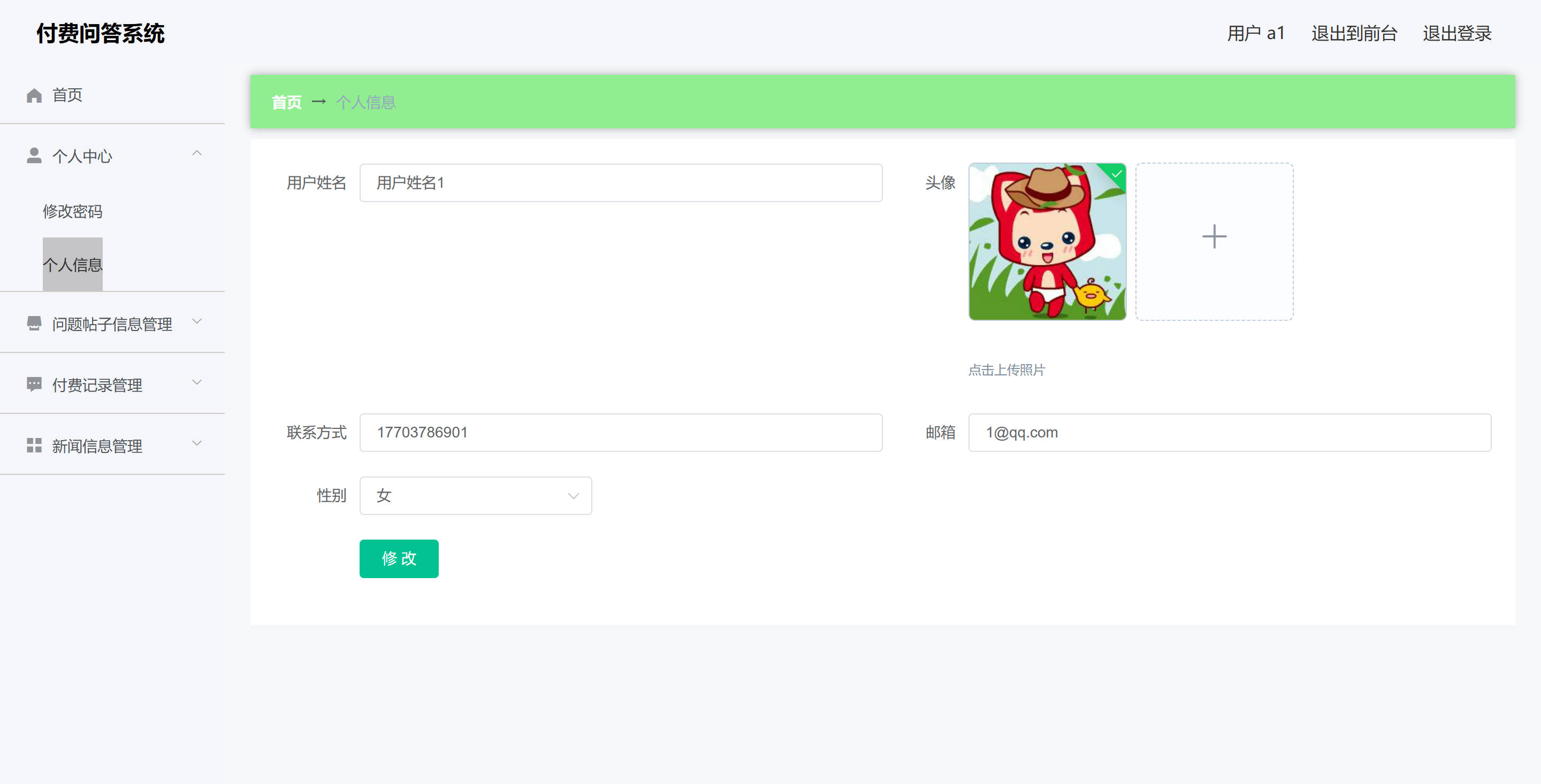Click 退出到前台 link
The width and height of the screenshot is (1541, 784).
[x=1354, y=34]
